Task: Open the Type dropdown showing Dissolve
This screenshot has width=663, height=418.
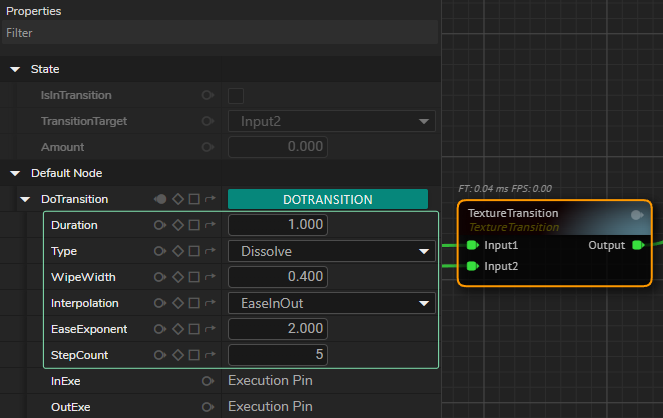Action: (331, 251)
